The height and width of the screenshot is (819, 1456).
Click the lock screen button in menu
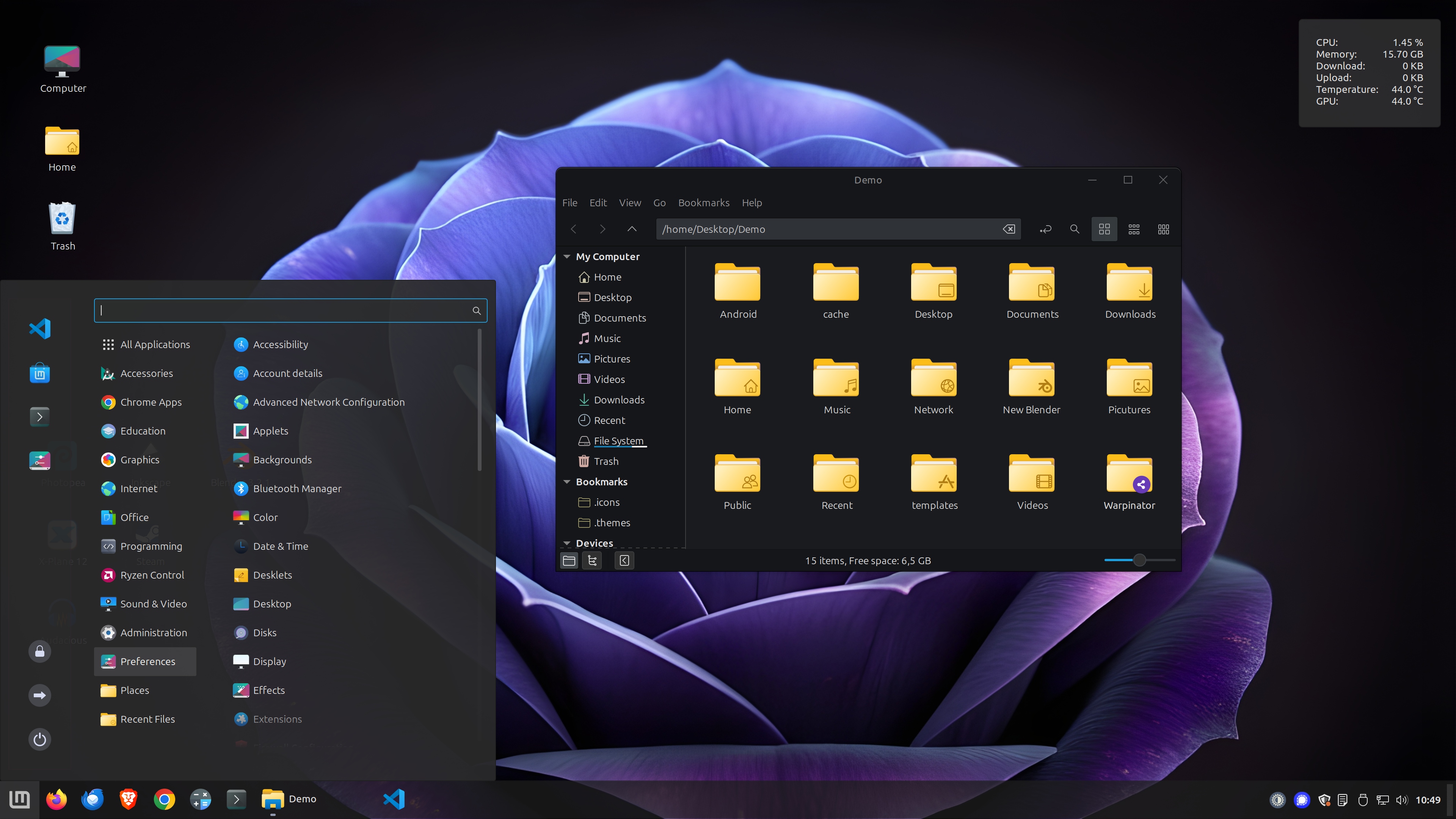click(39, 651)
